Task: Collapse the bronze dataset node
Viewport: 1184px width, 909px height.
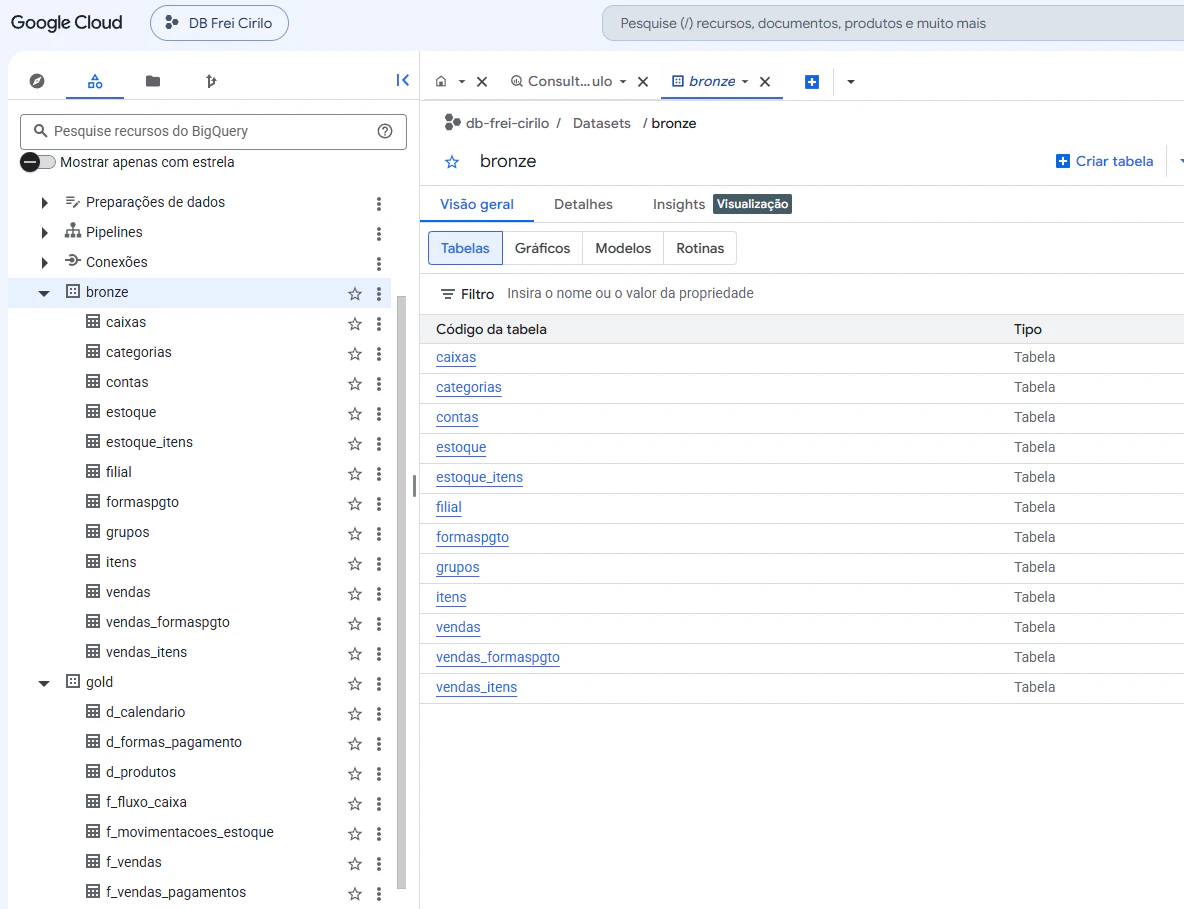Action: (44, 293)
